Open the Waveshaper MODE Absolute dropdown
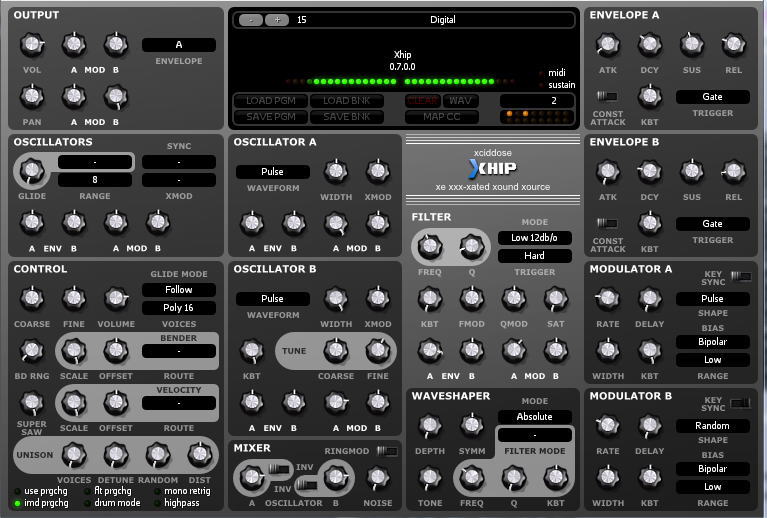The height and width of the screenshot is (518, 767). [x=535, y=417]
